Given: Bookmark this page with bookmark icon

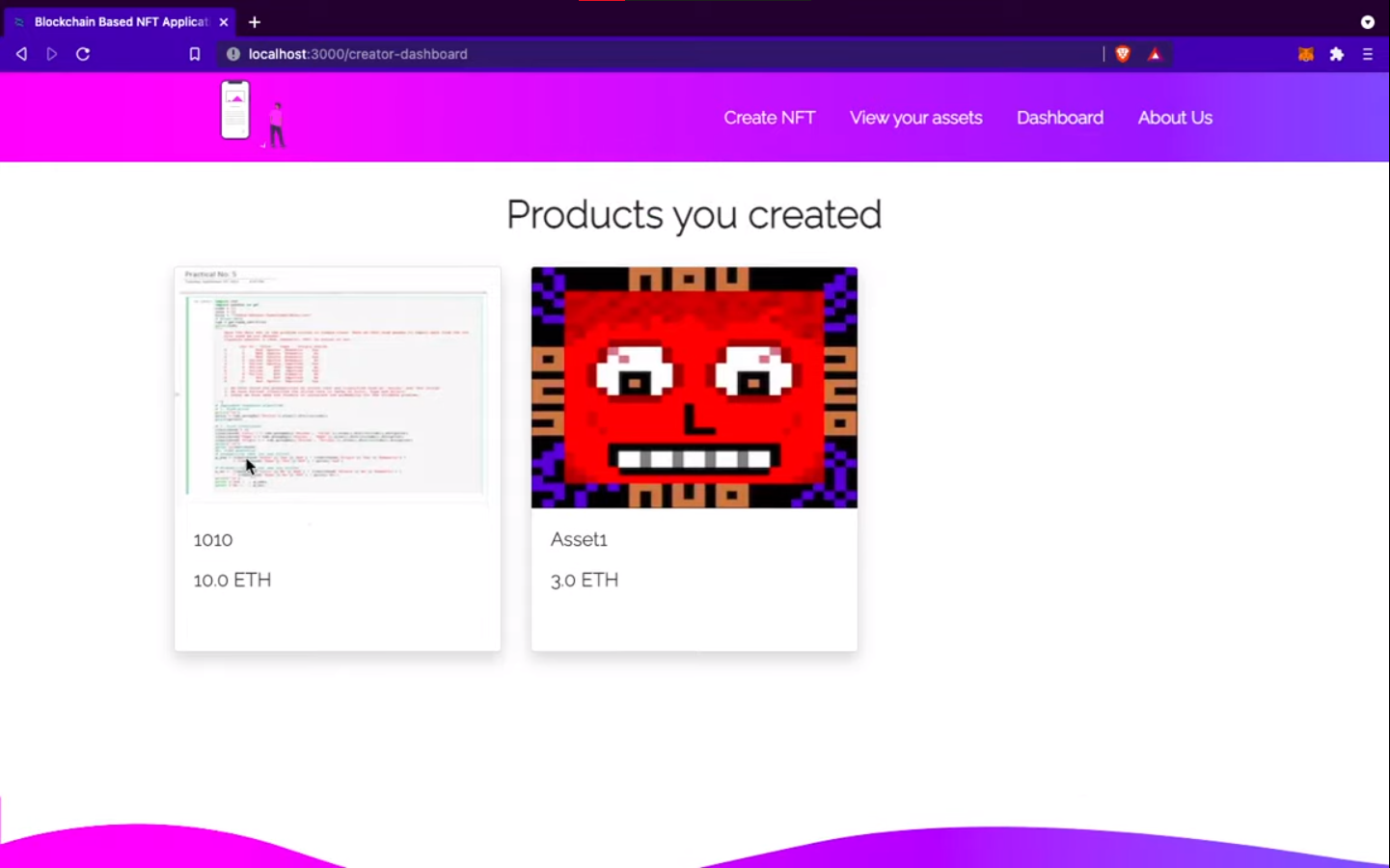Looking at the screenshot, I should click(195, 54).
